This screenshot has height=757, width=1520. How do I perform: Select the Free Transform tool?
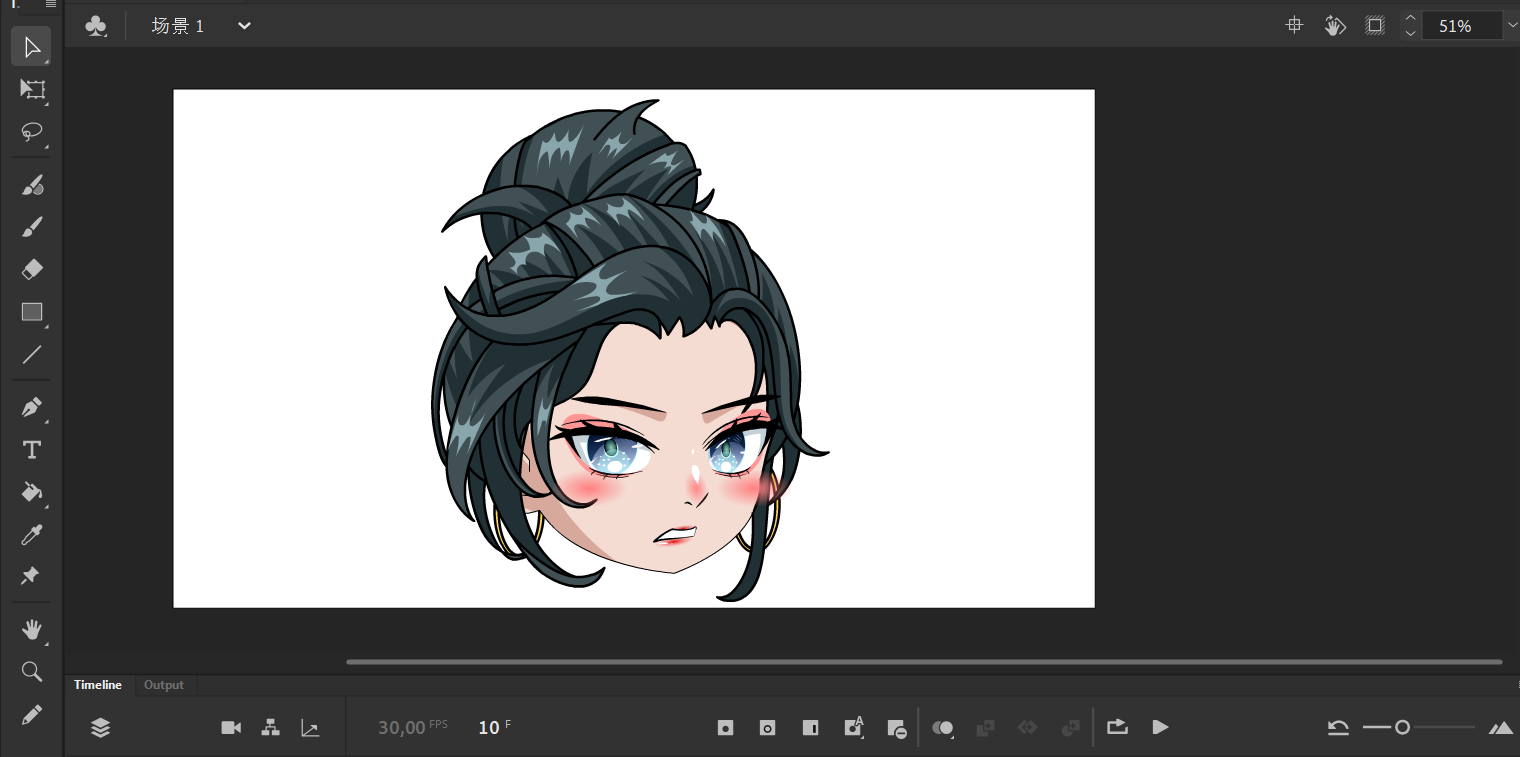tap(32, 89)
